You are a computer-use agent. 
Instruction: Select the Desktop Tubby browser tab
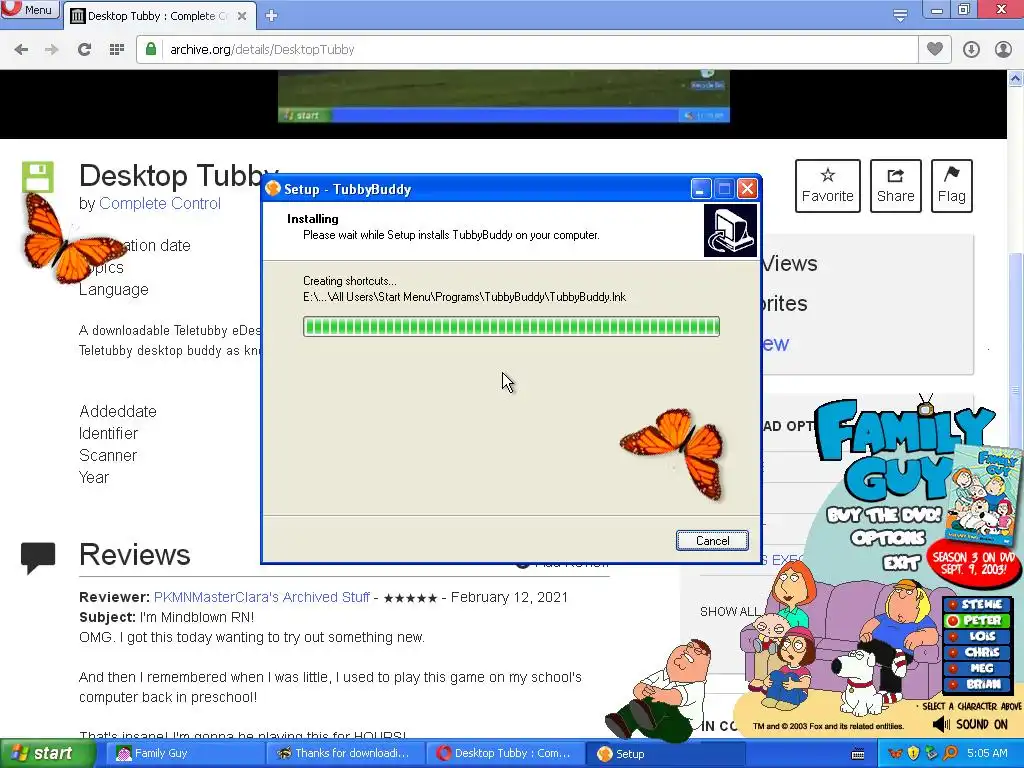tap(159, 16)
